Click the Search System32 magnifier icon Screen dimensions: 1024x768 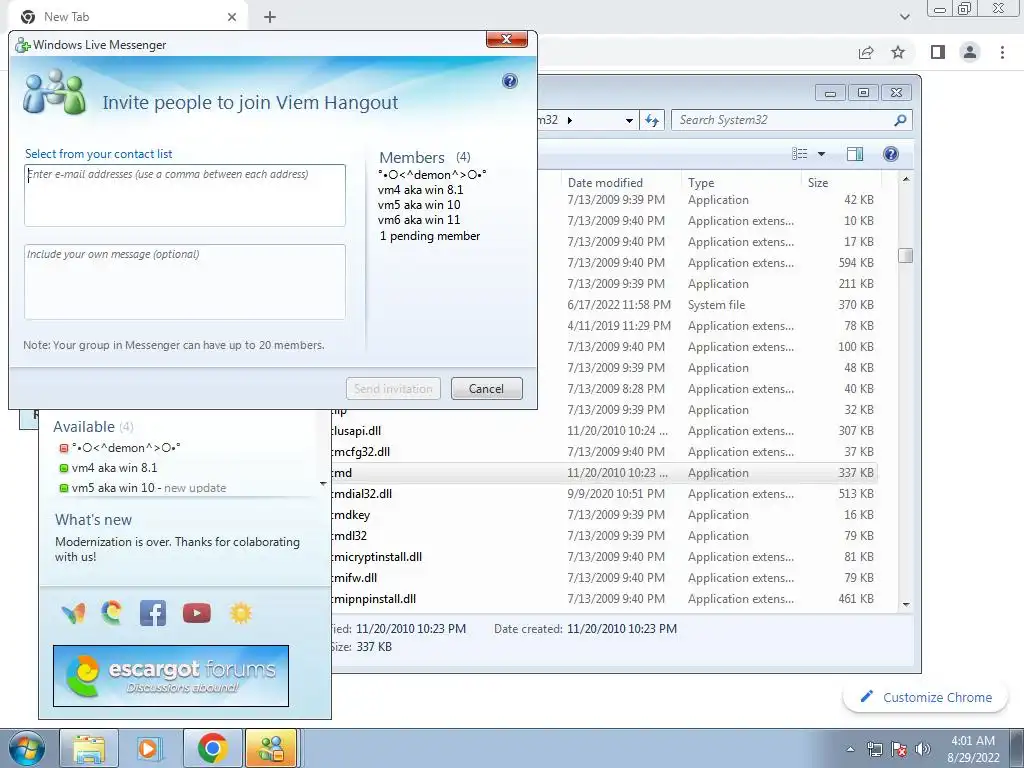coord(900,120)
